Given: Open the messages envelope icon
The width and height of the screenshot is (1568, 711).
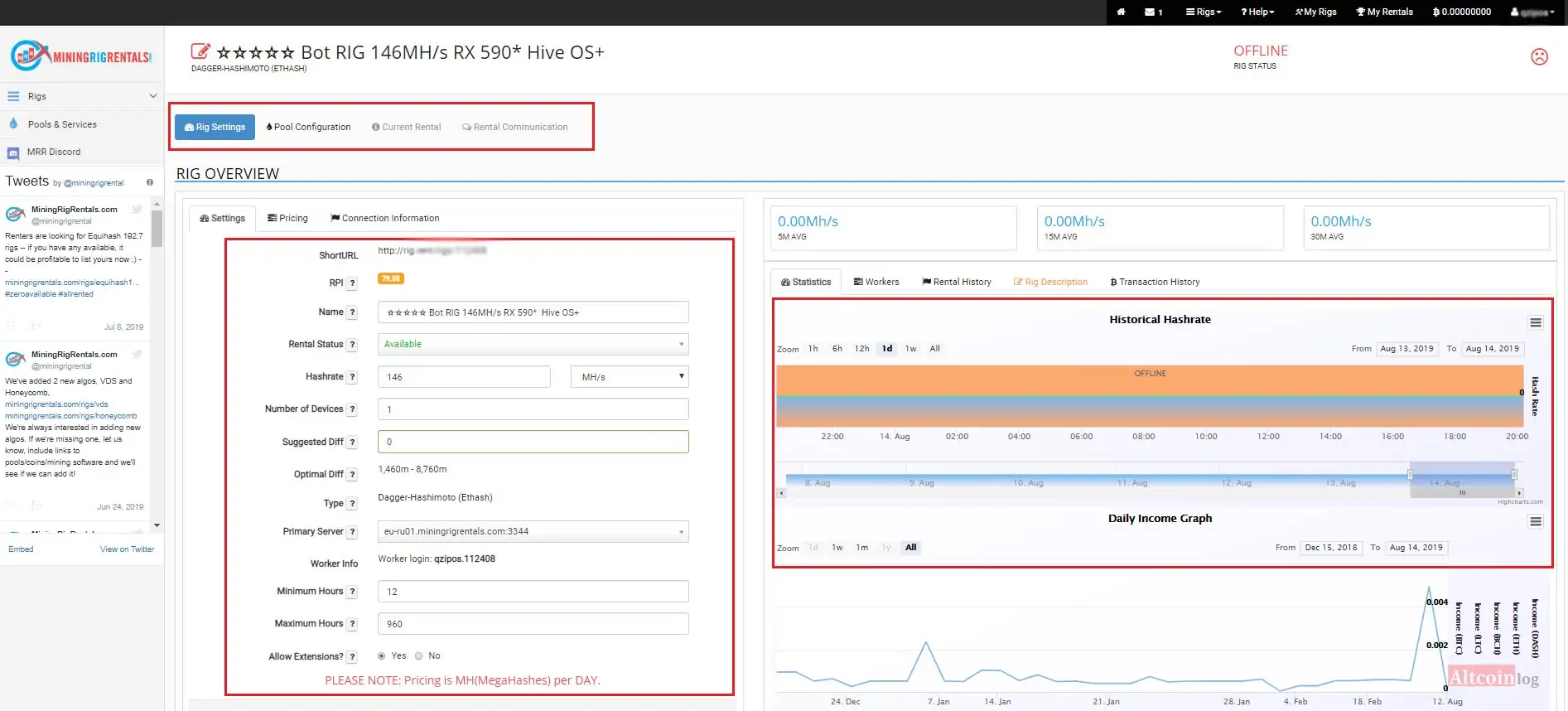Looking at the screenshot, I should point(1150,12).
